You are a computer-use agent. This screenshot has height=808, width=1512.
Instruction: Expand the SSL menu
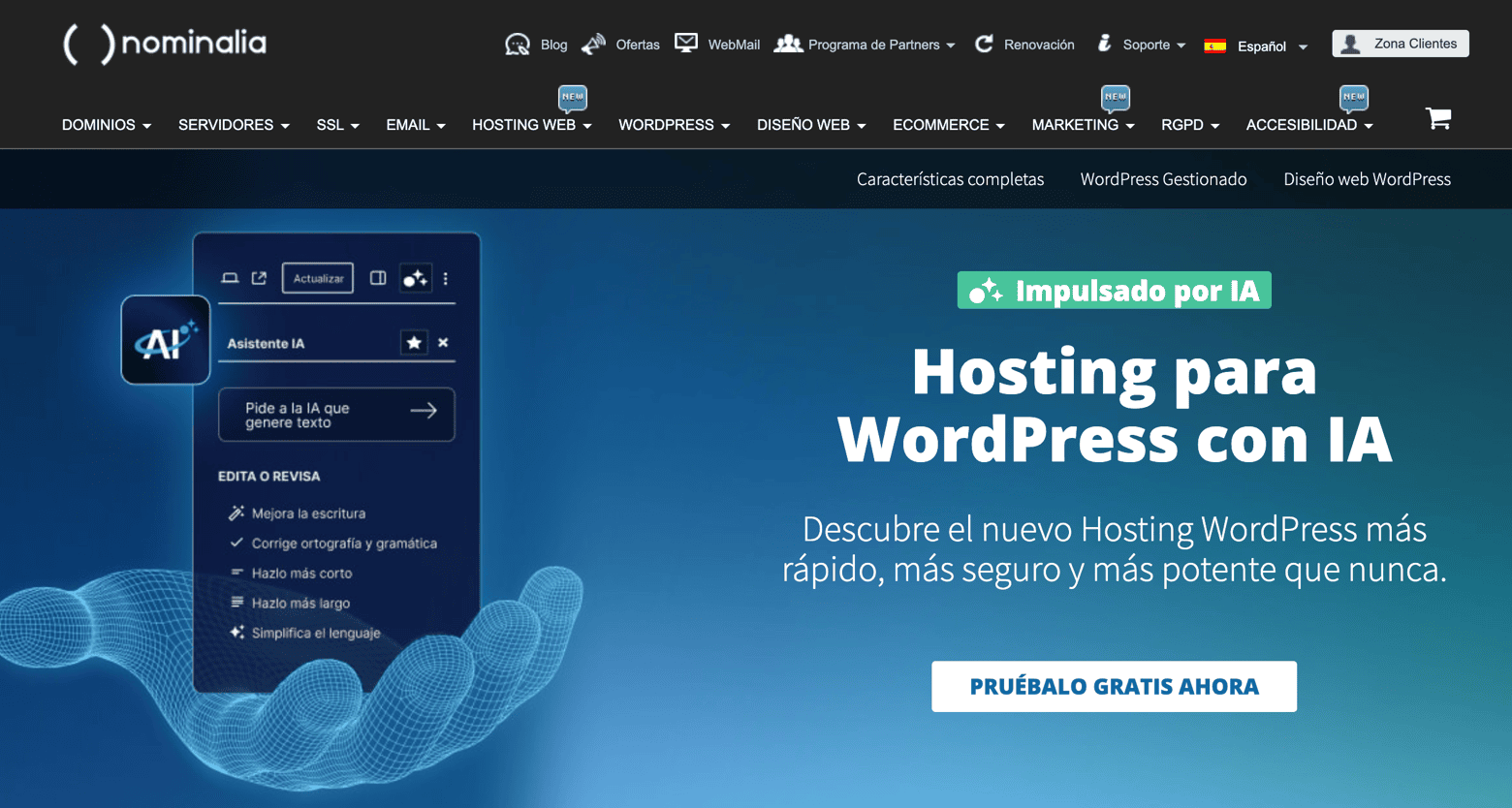pos(338,125)
